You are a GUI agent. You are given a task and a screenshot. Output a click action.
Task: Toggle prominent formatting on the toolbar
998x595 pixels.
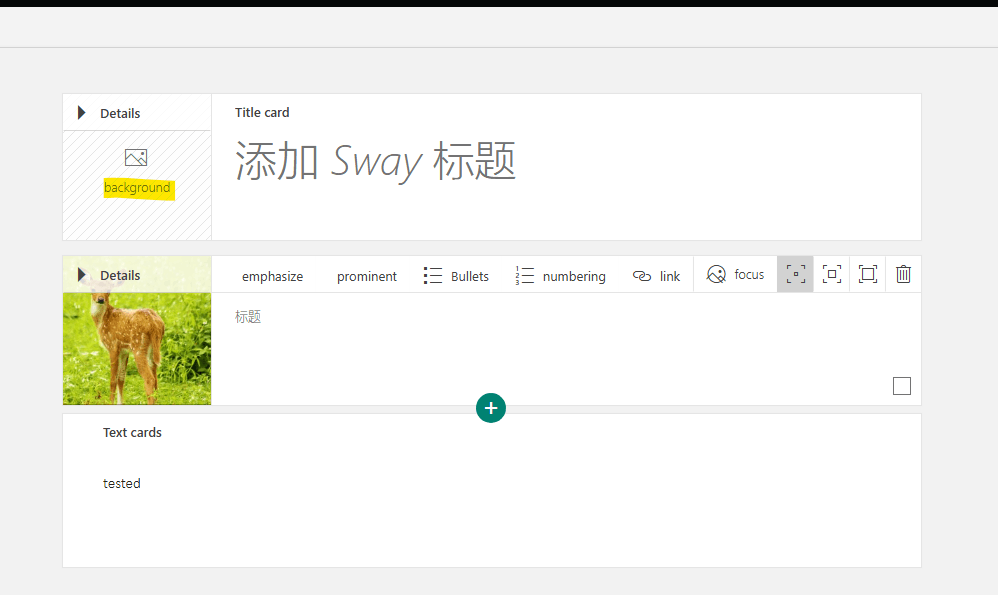tap(367, 276)
